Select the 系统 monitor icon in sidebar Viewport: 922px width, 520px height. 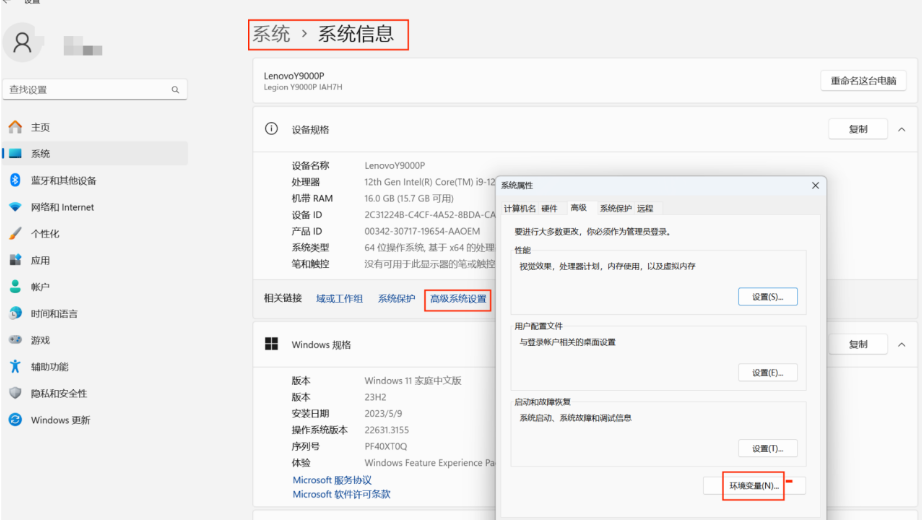[x=15, y=154]
